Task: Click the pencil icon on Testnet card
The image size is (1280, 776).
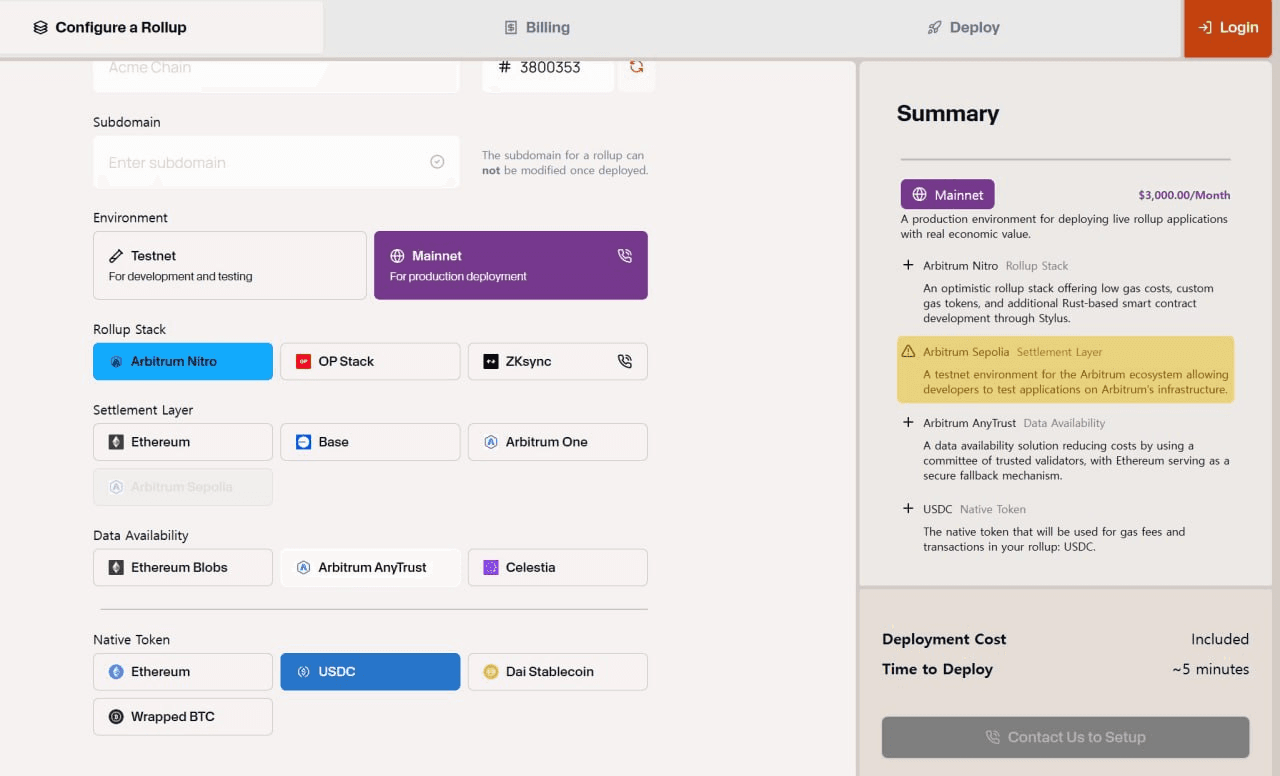Action: (x=116, y=256)
